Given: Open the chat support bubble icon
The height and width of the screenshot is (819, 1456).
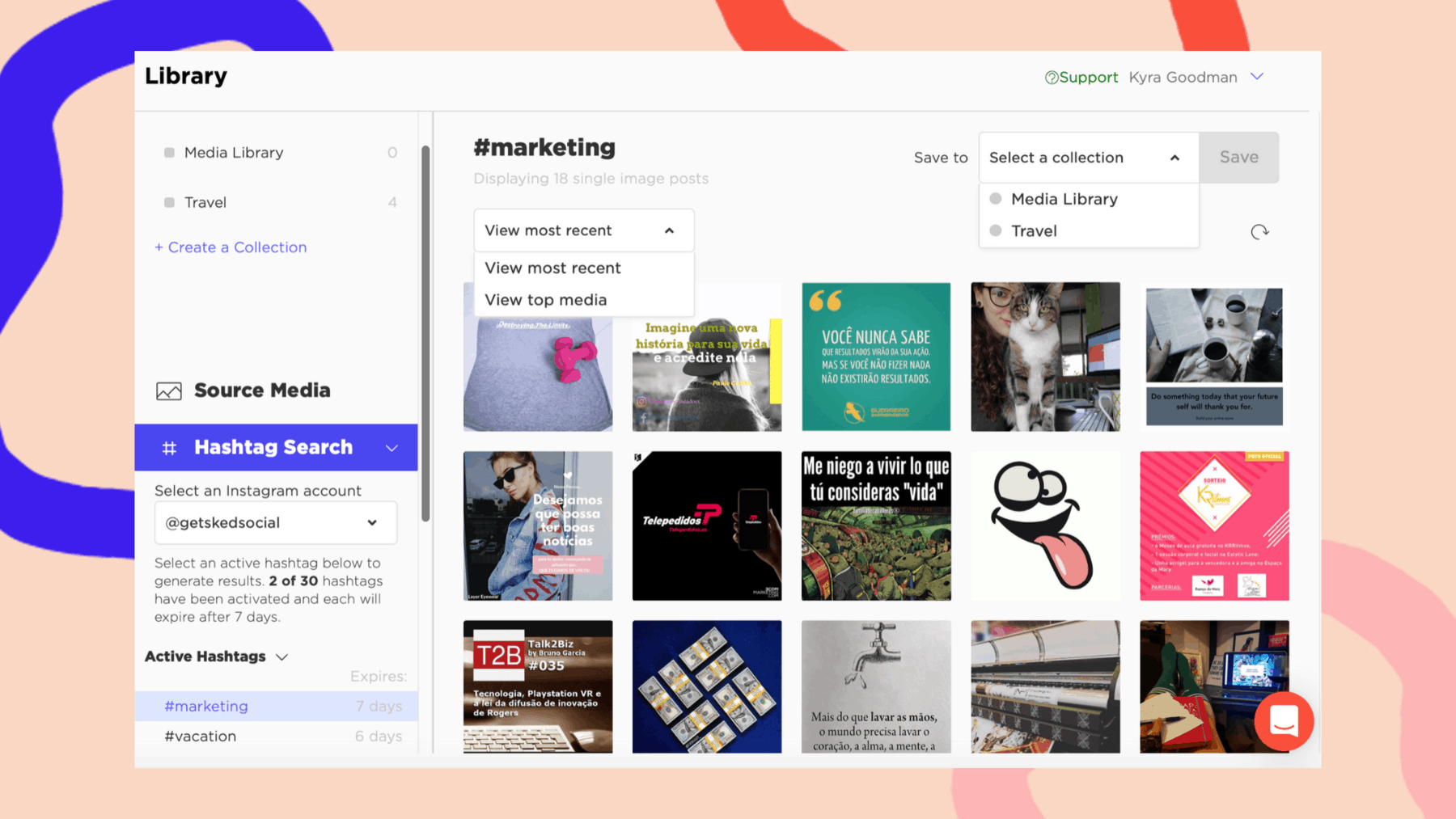Looking at the screenshot, I should [x=1284, y=720].
